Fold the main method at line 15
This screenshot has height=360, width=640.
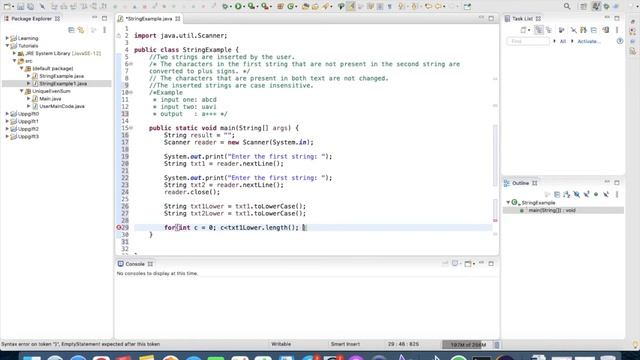tap(131, 128)
